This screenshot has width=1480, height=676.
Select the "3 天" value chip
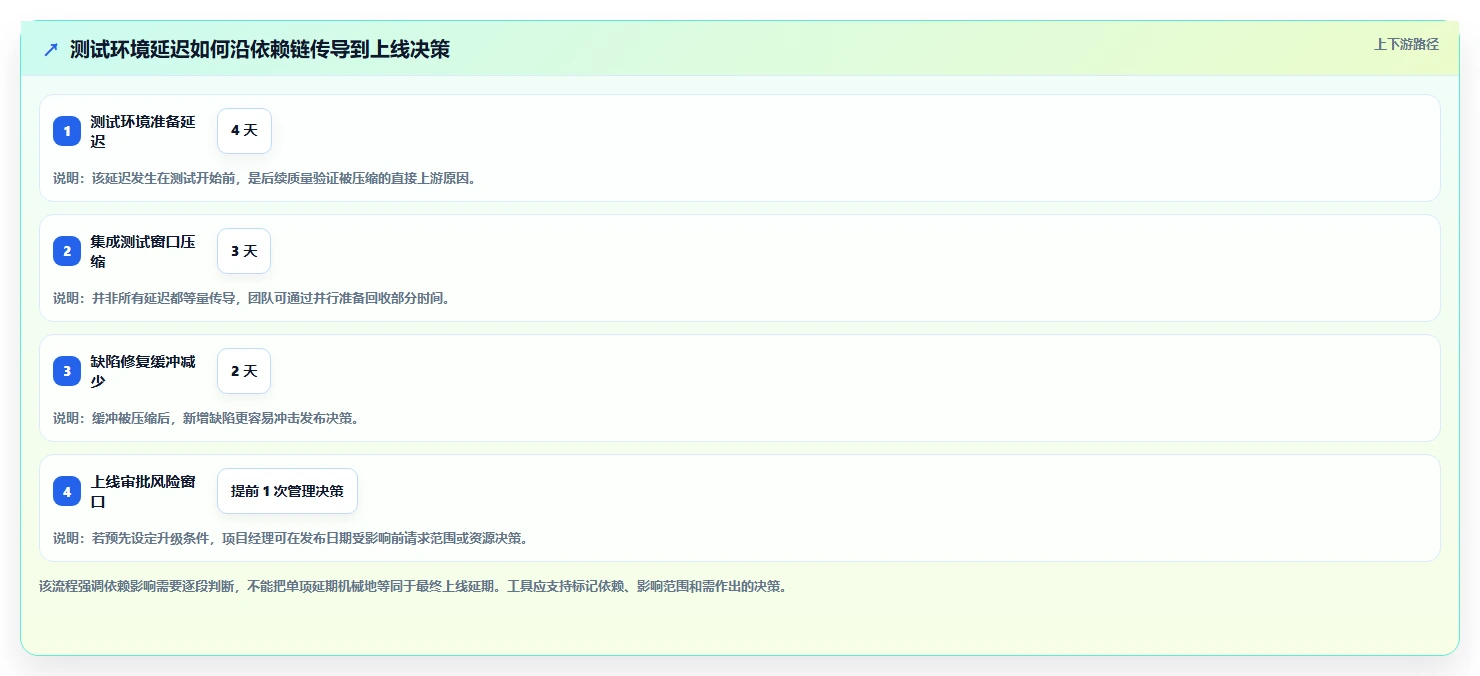click(244, 251)
